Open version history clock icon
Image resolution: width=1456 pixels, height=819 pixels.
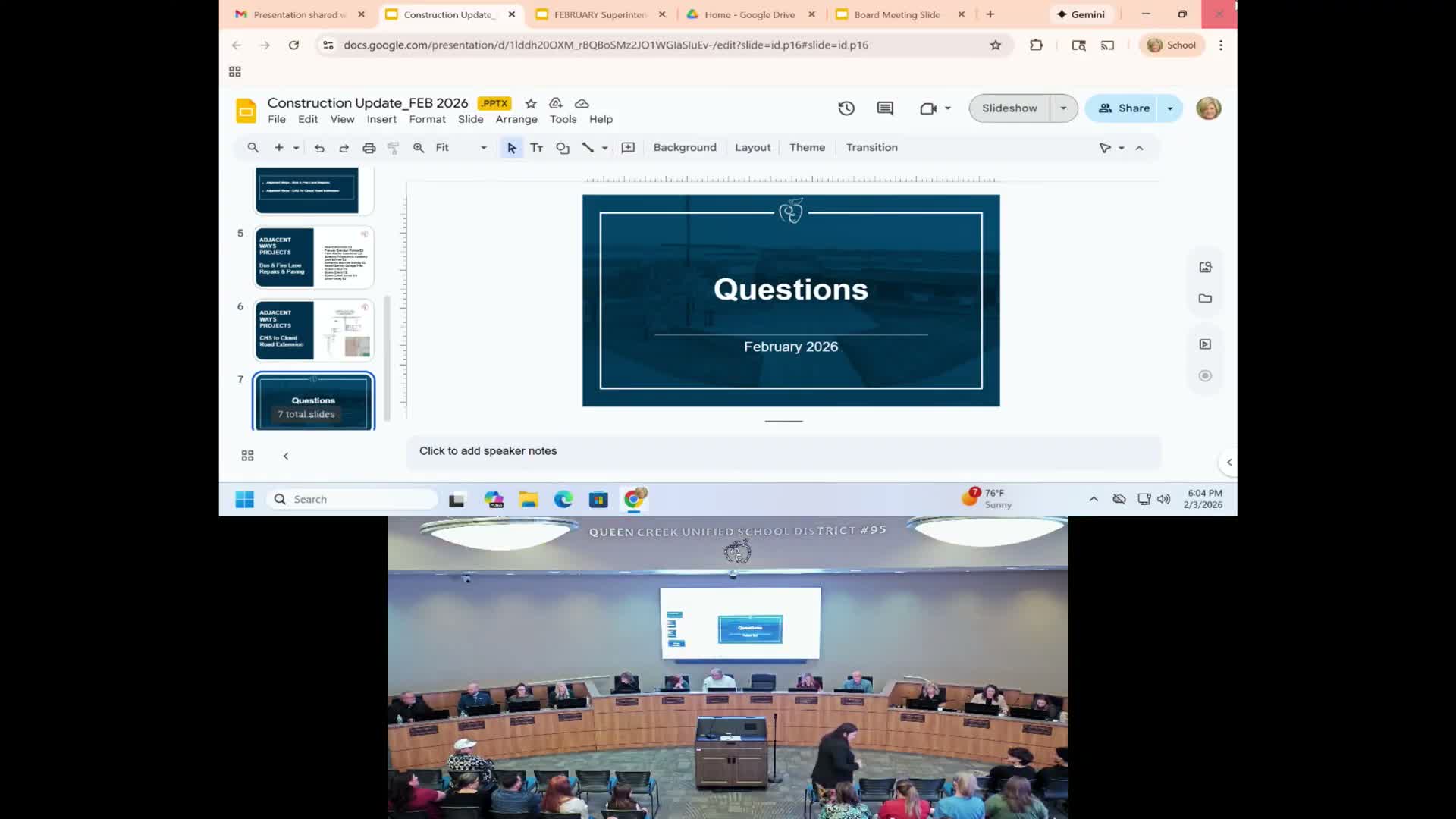point(846,108)
